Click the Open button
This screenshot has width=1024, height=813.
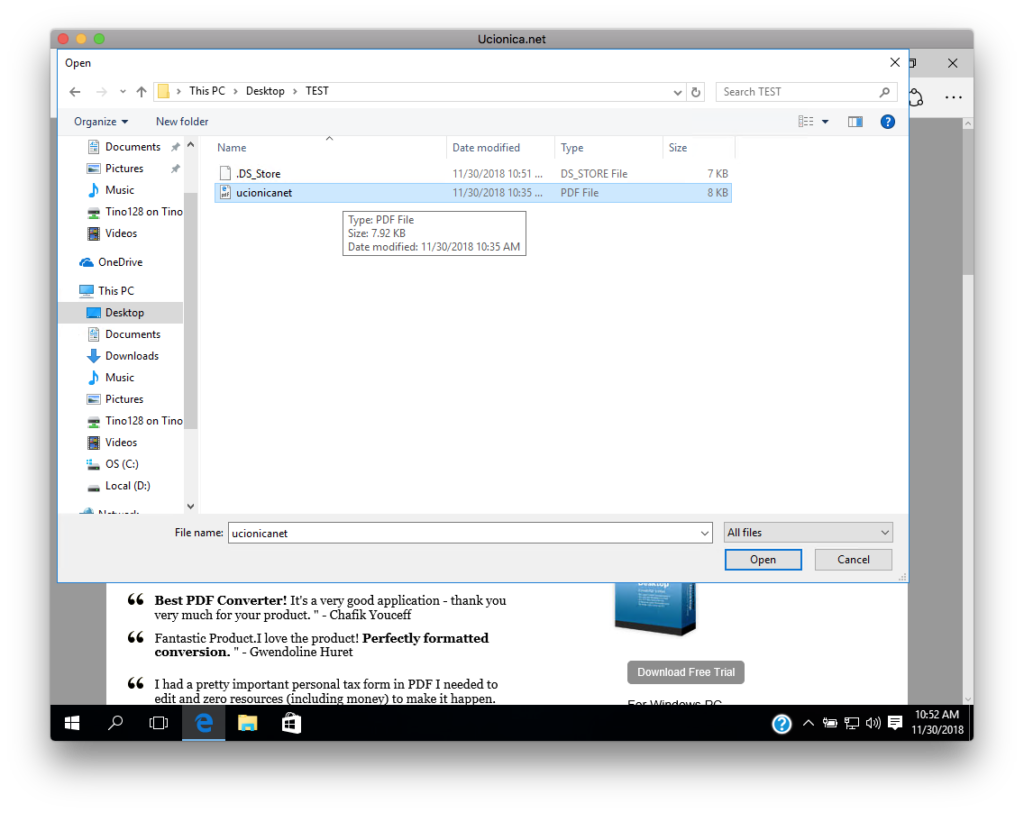point(762,560)
